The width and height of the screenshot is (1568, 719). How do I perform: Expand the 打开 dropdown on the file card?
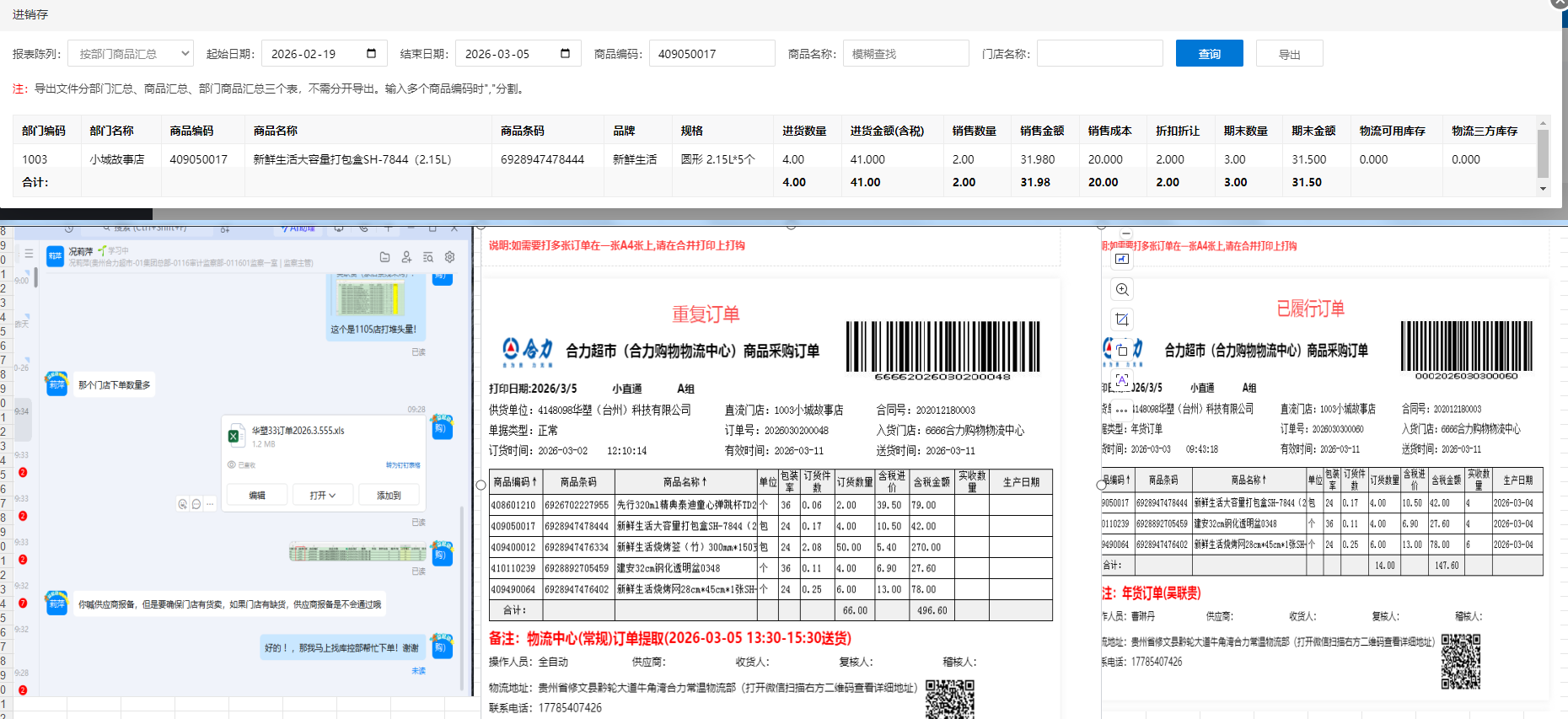click(x=323, y=496)
